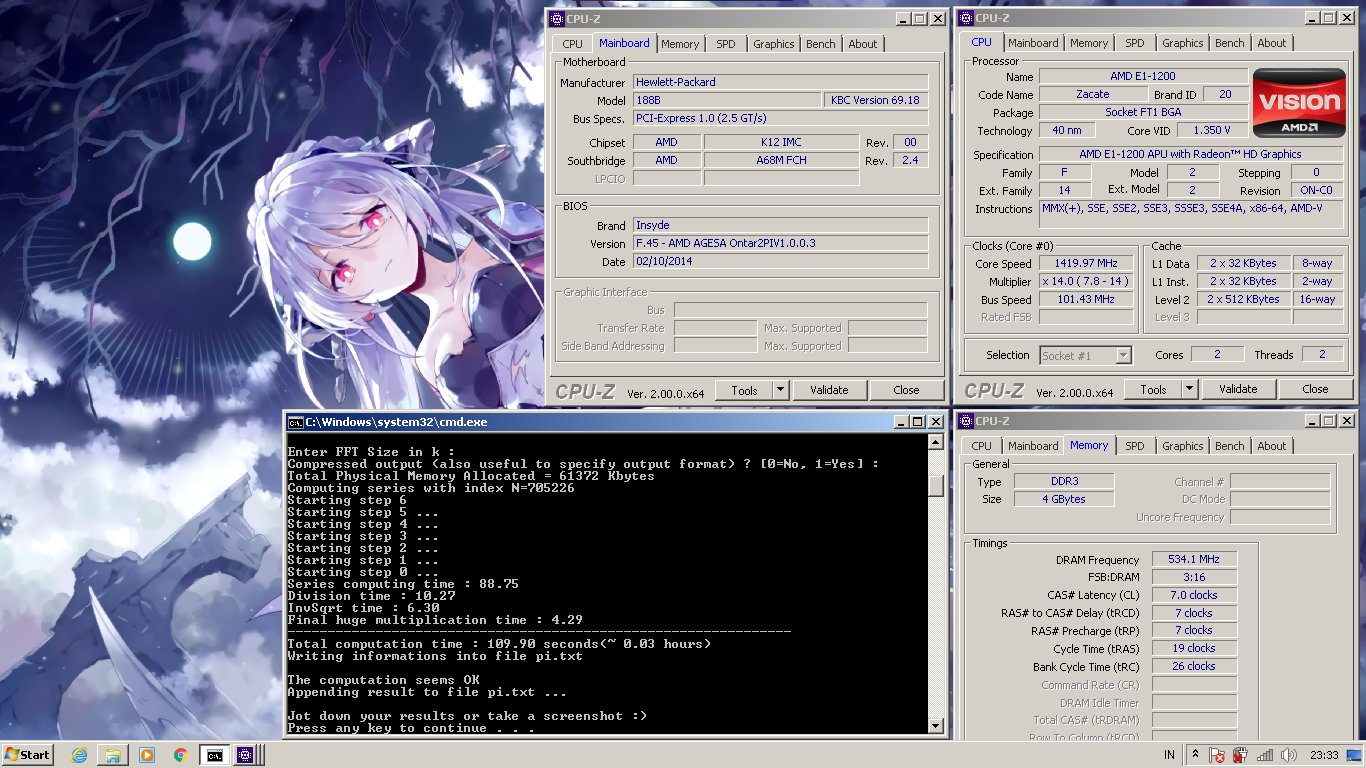Open About tab in the Mainboard window
Screen dimensions: 1366x768
(x=863, y=44)
